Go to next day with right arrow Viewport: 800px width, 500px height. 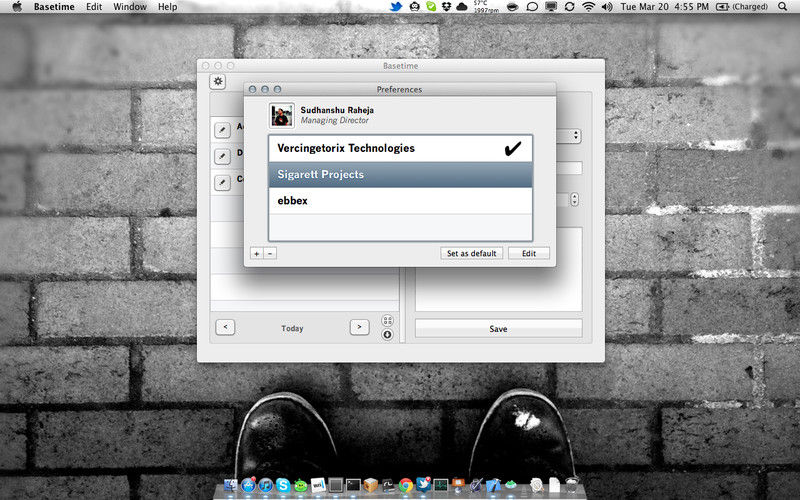(x=359, y=327)
